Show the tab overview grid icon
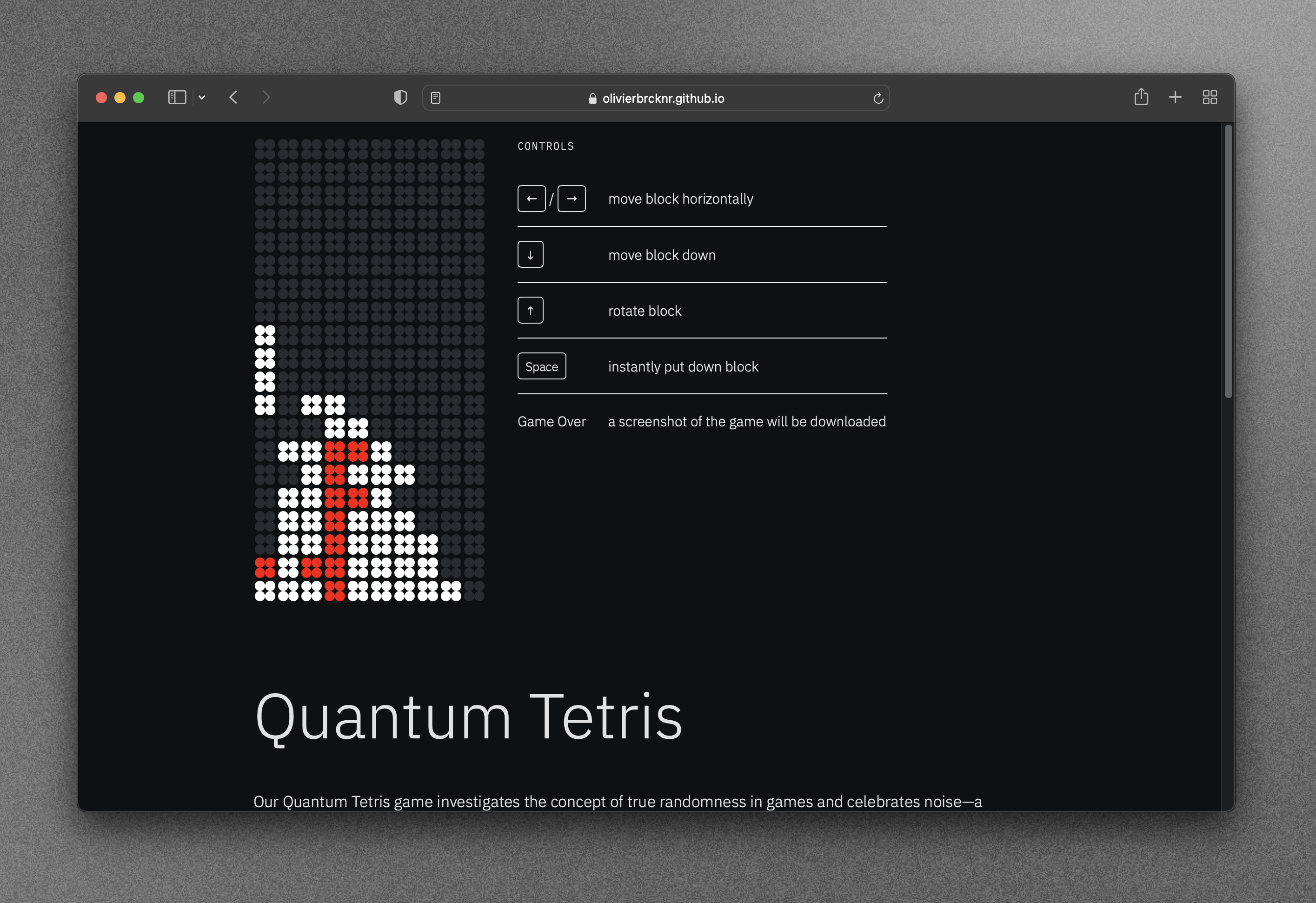Image resolution: width=1316 pixels, height=903 pixels. click(1210, 97)
